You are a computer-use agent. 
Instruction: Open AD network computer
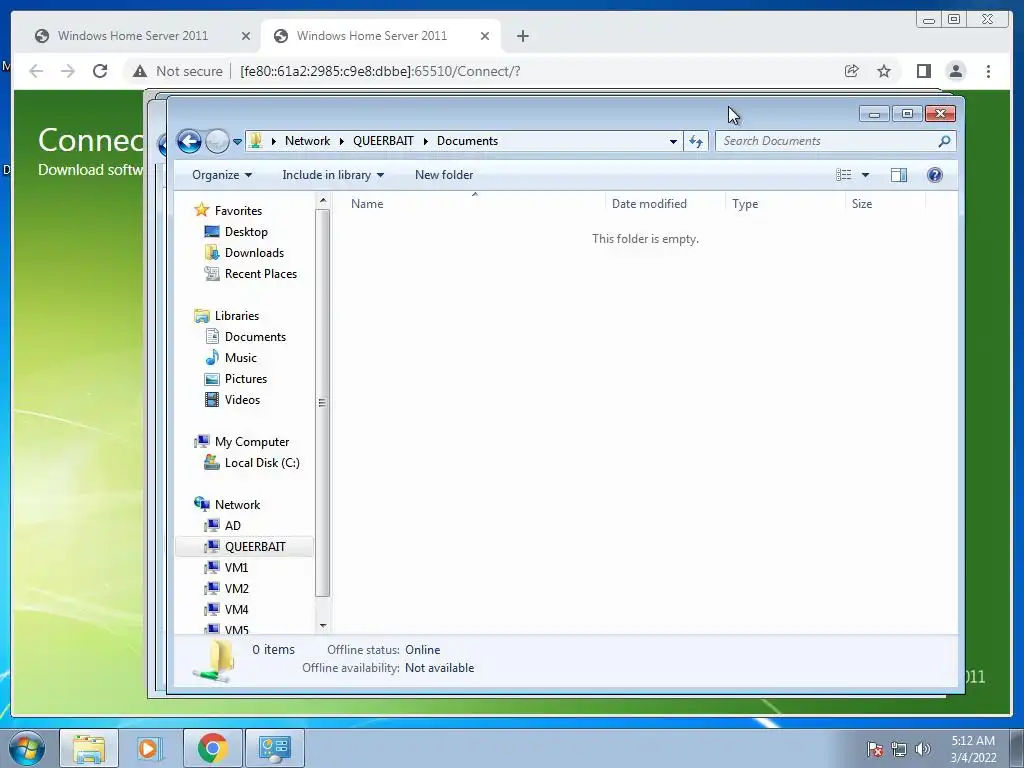tap(232, 526)
